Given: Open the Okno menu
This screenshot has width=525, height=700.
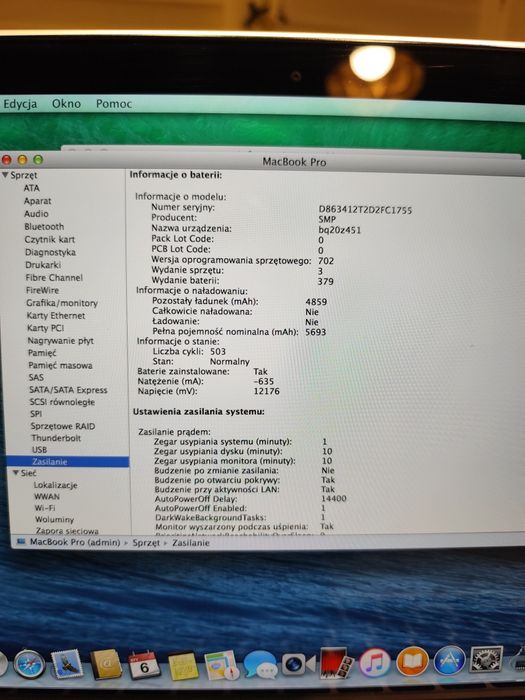Looking at the screenshot, I should coord(67,104).
